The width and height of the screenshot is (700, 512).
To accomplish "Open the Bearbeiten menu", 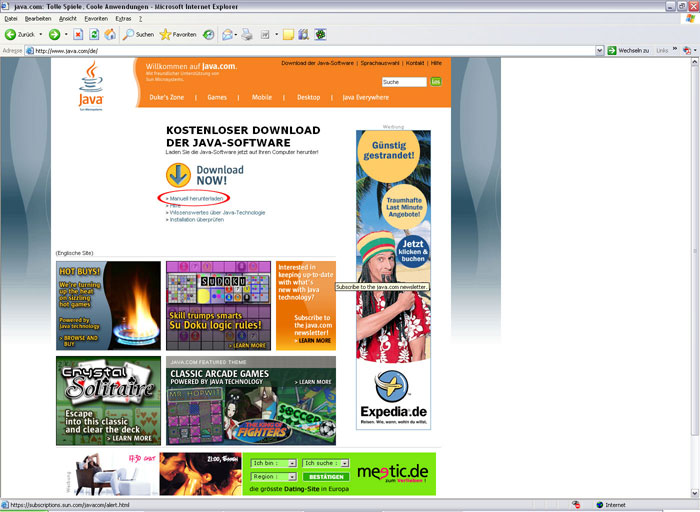I will point(38,19).
